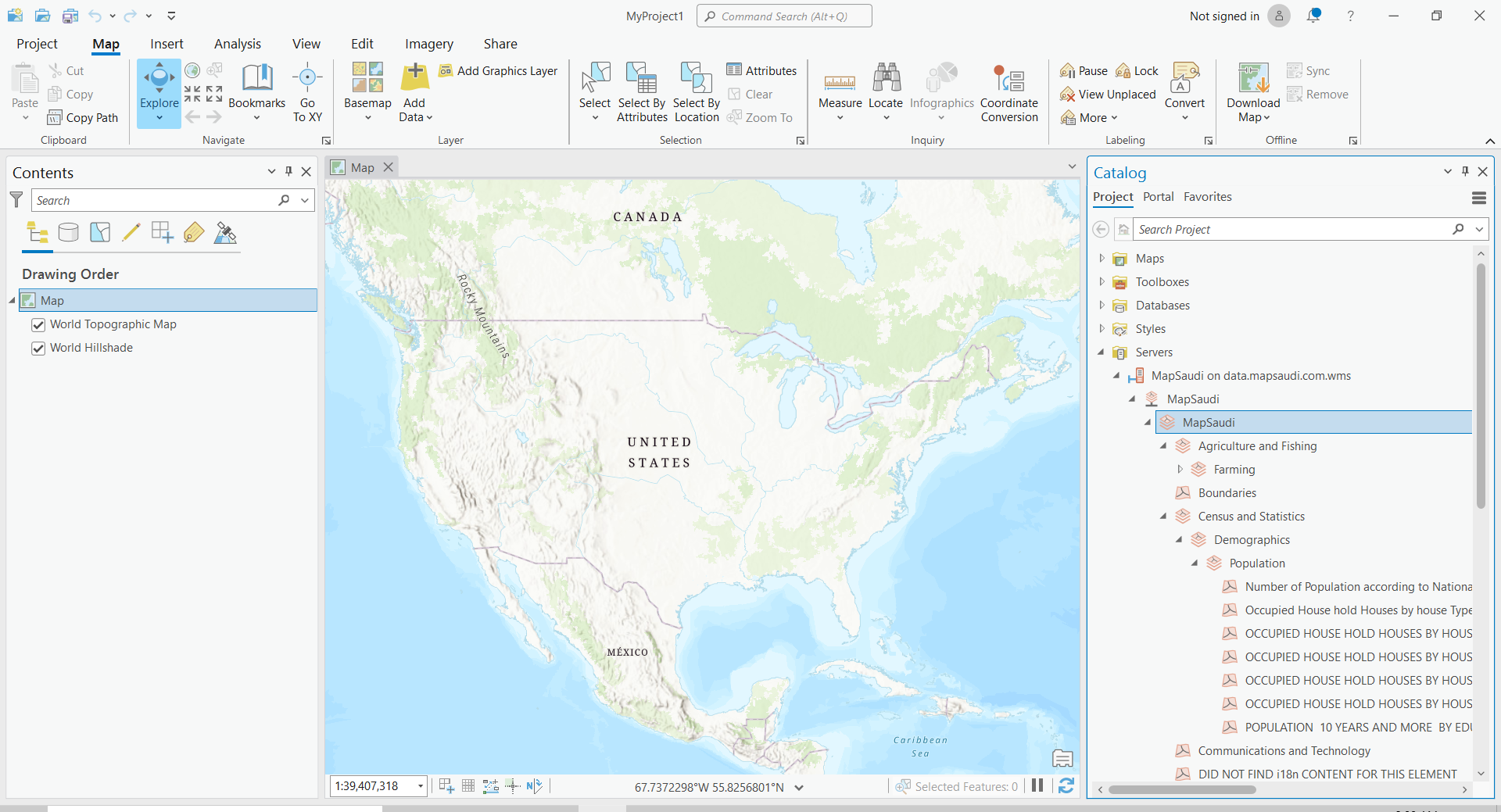Click Select By Attributes icon
1501x812 pixels.
pos(641,80)
